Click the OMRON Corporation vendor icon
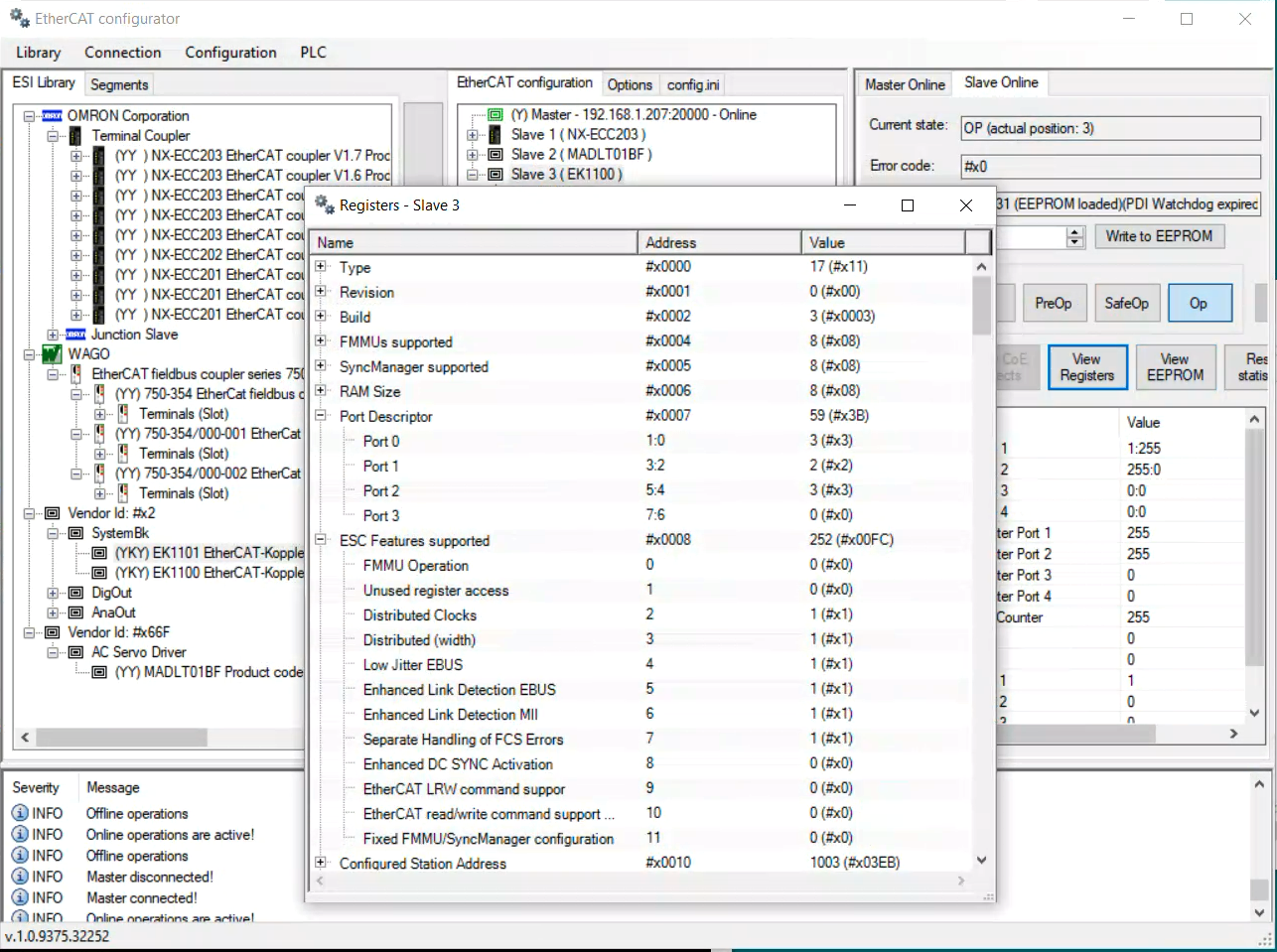Viewport: 1277px width, 952px height. pyautogui.click(x=53, y=116)
